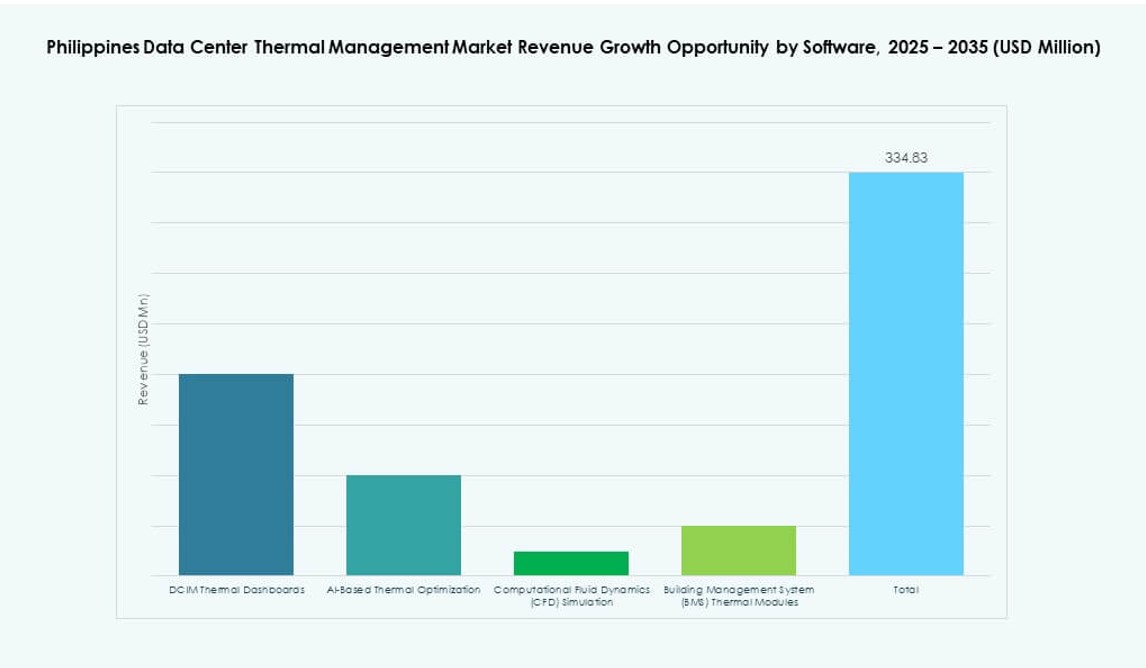
Task: Click the (CFD) Simulation text line
Action: click(571, 602)
